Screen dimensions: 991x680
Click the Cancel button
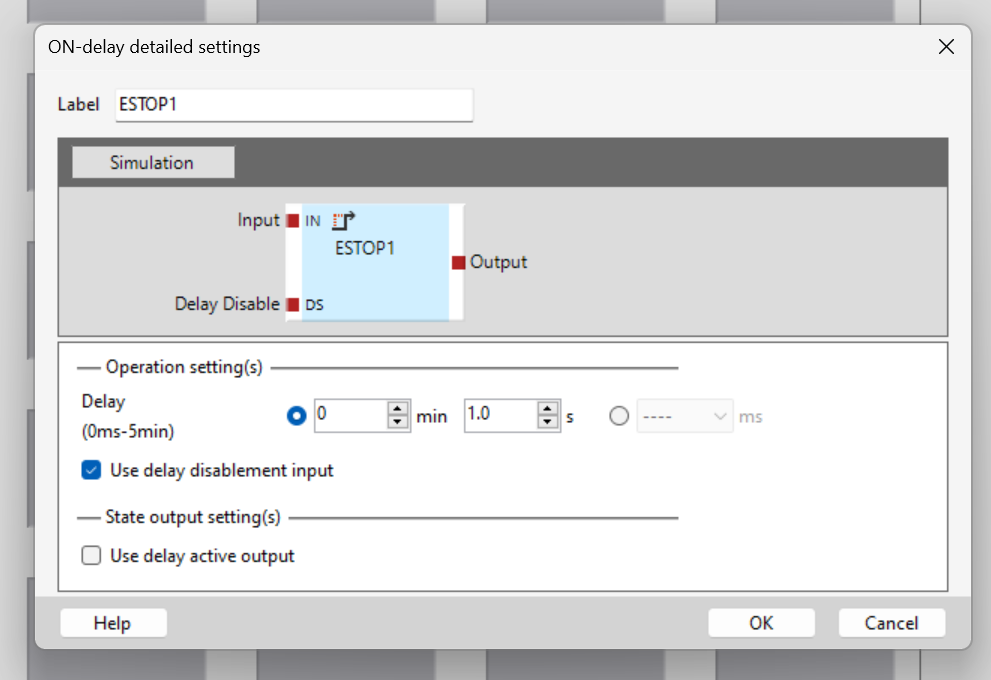(x=892, y=623)
